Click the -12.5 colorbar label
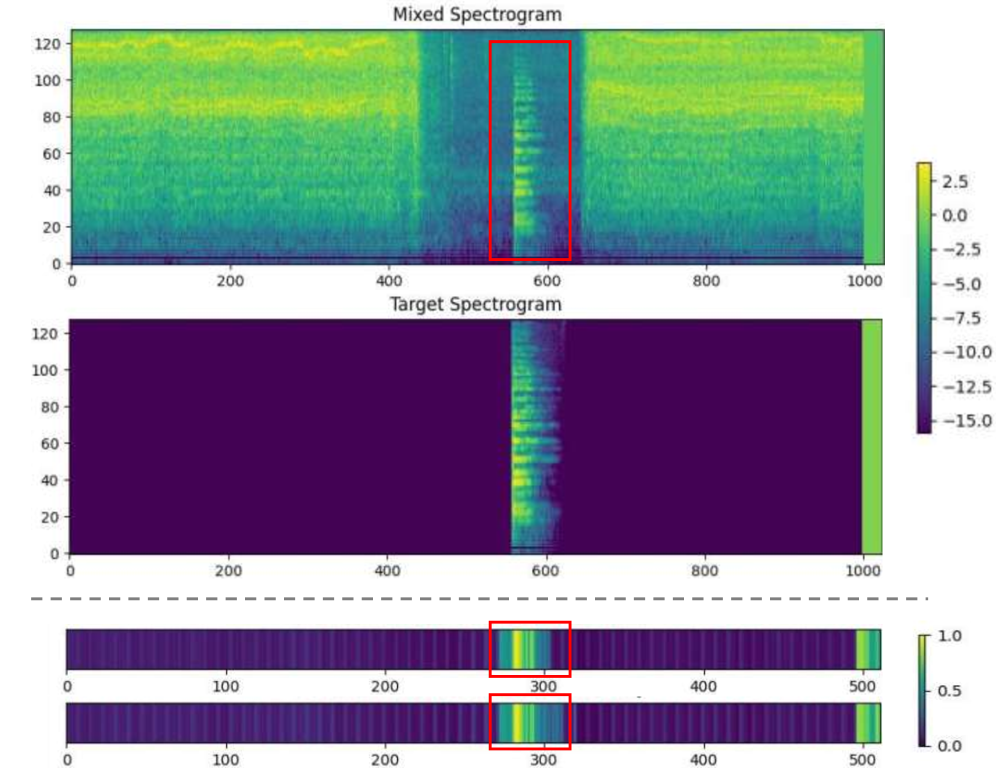 (x=967, y=386)
